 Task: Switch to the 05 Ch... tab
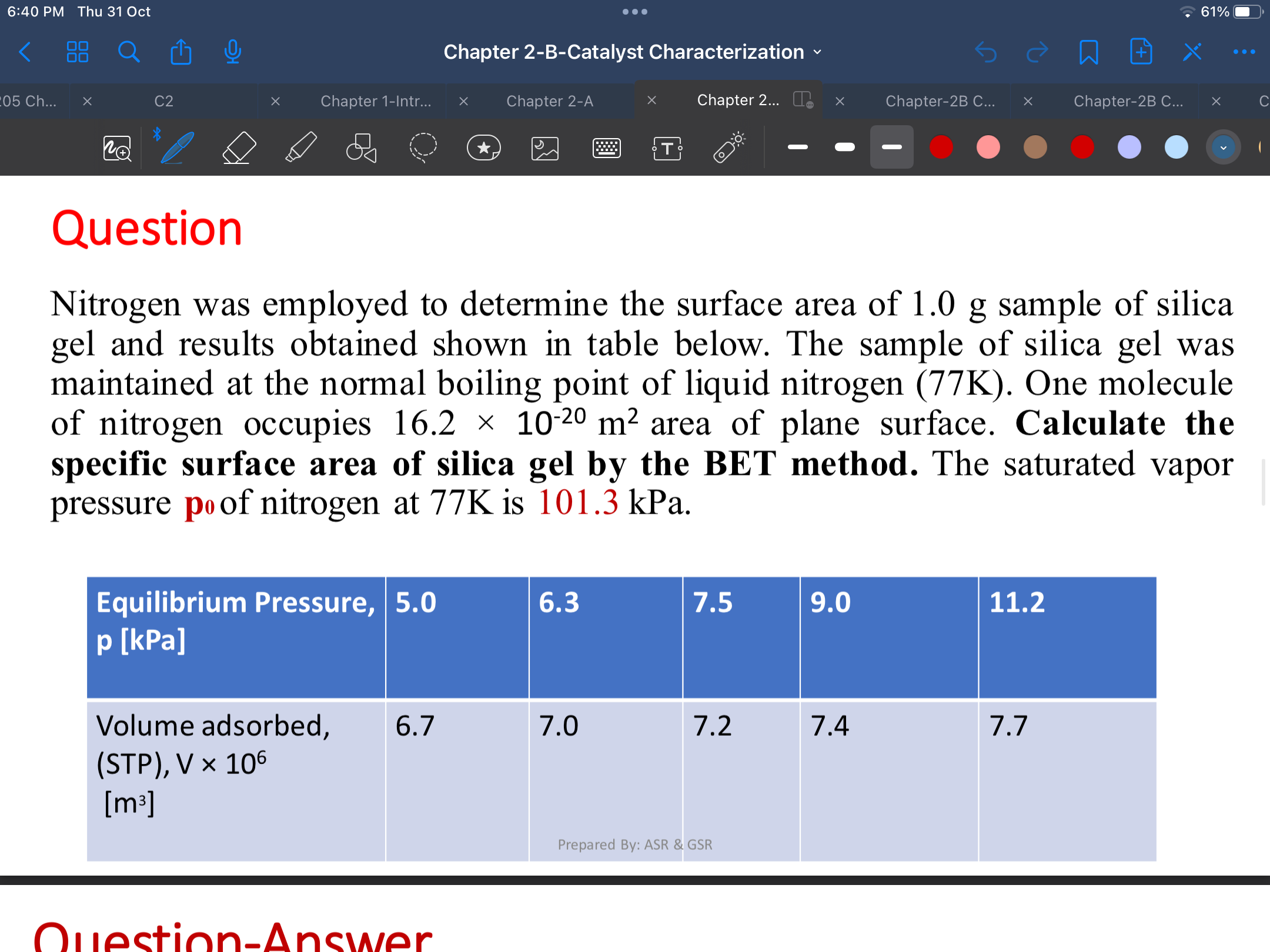pos(28,101)
